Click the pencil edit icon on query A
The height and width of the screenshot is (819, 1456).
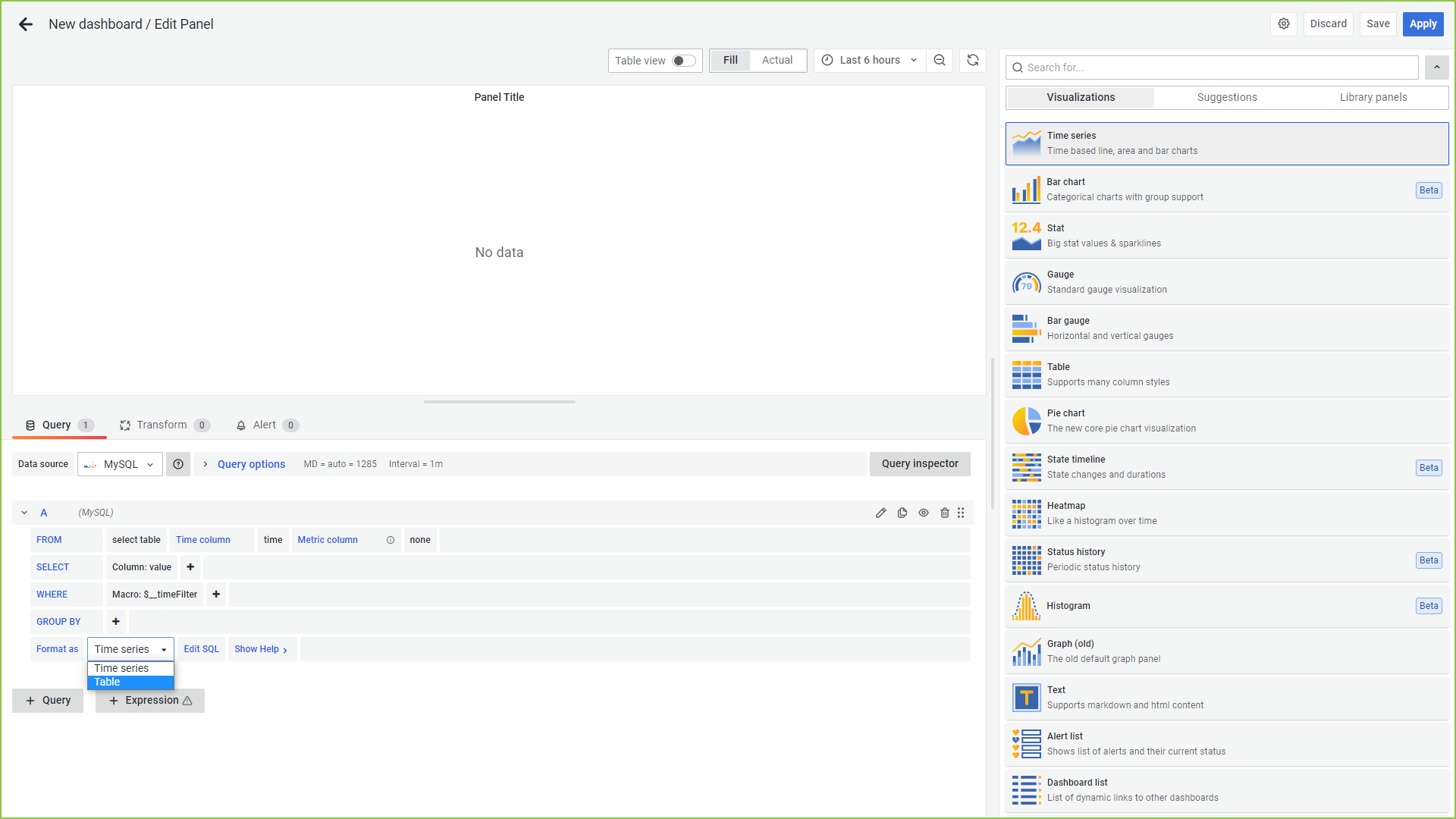pos(880,513)
